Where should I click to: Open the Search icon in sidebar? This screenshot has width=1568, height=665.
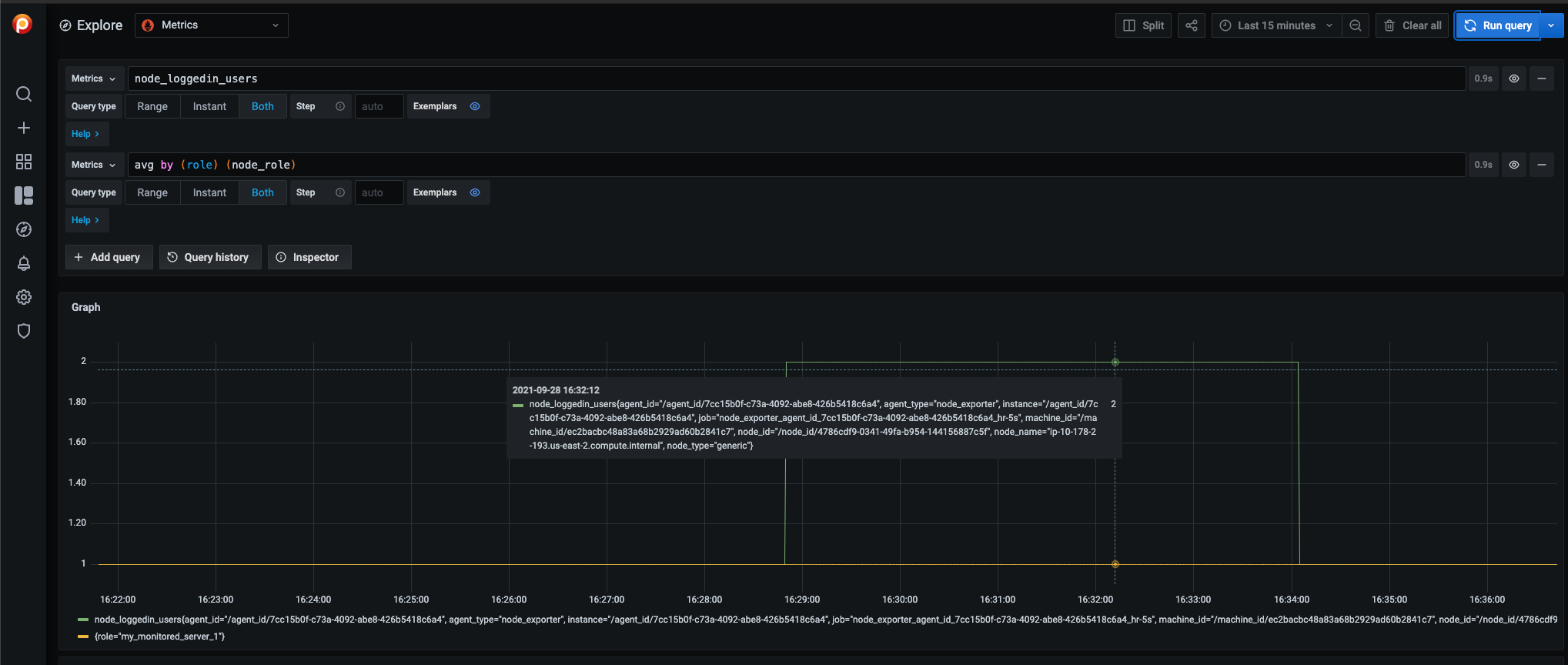click(24, 94)
